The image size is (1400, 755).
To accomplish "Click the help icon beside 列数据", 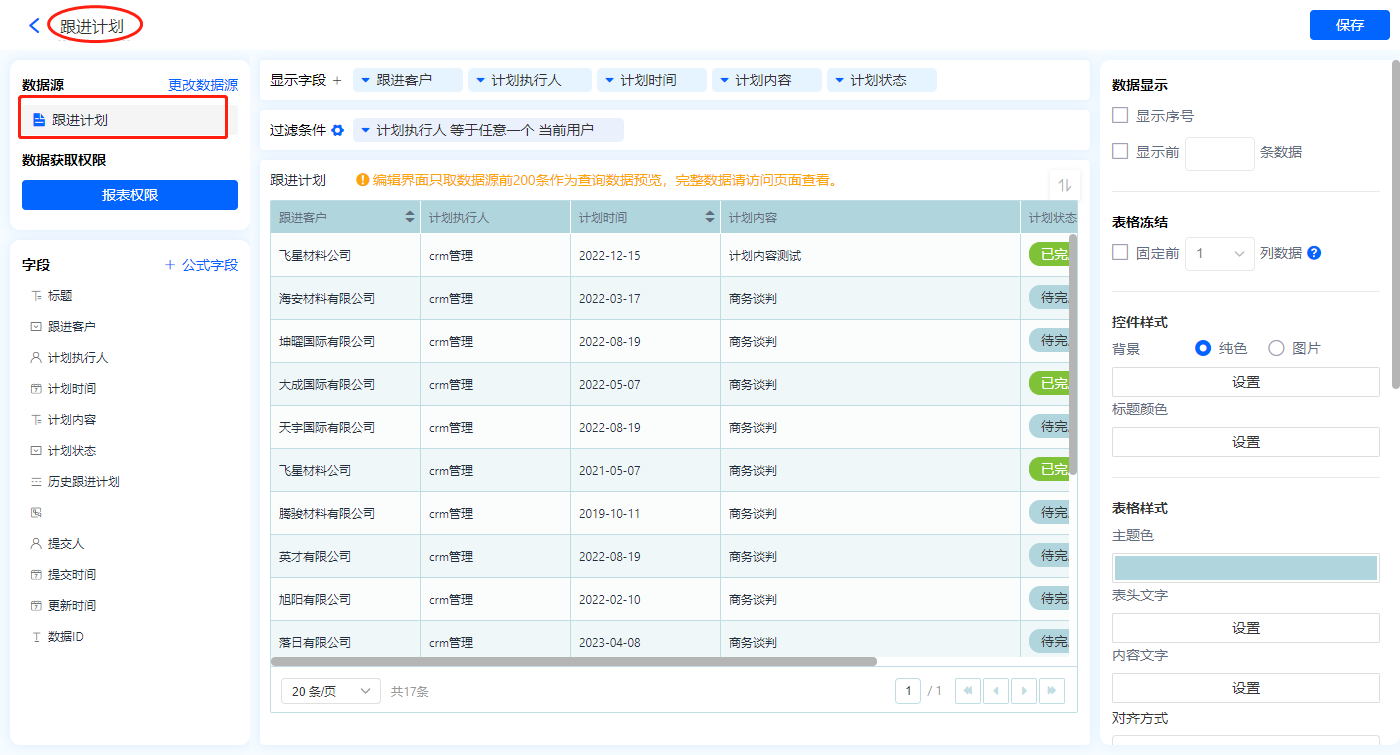I will (x=1314, y=253).
